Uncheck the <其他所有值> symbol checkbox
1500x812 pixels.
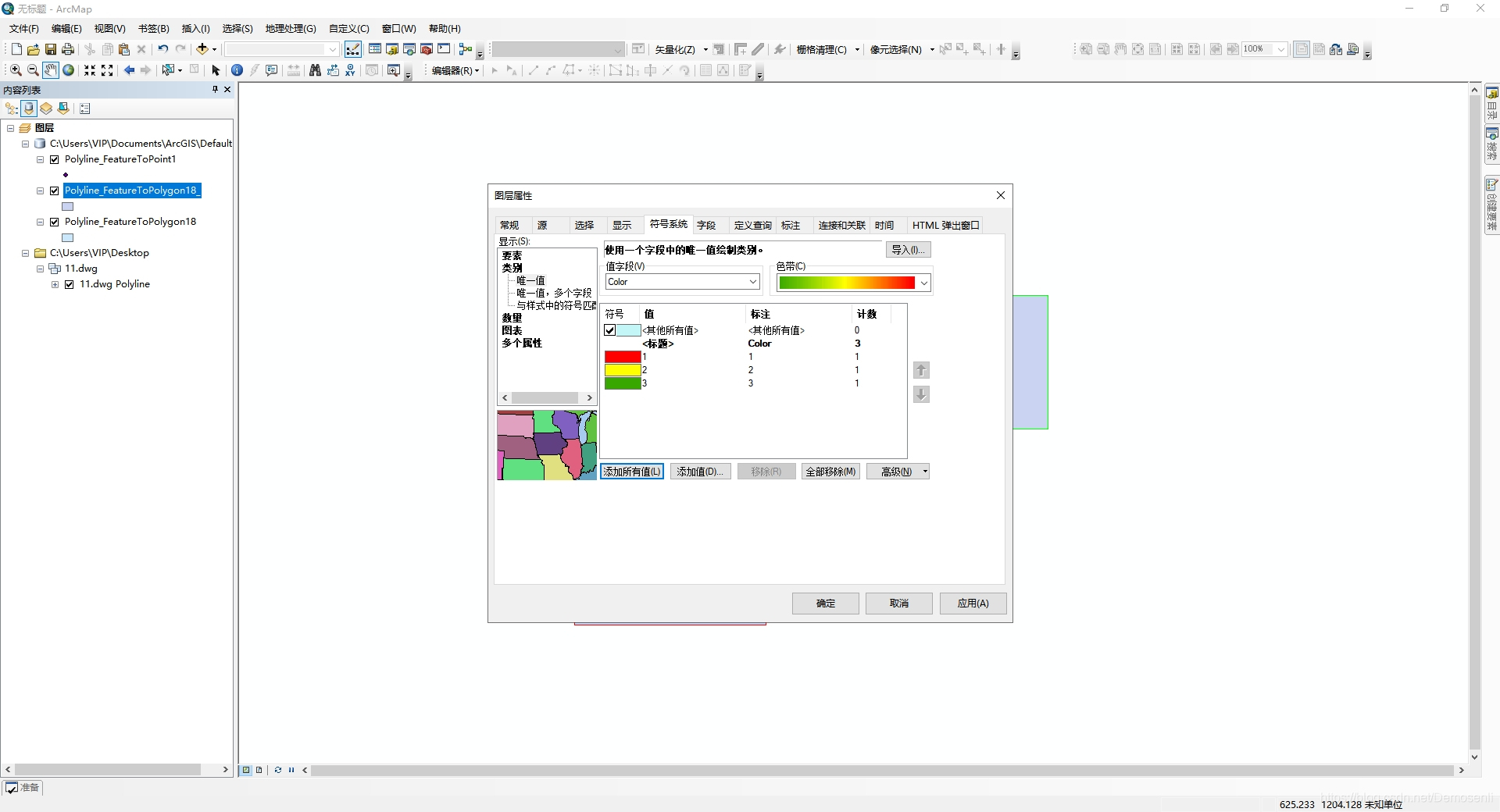[610, 330]
